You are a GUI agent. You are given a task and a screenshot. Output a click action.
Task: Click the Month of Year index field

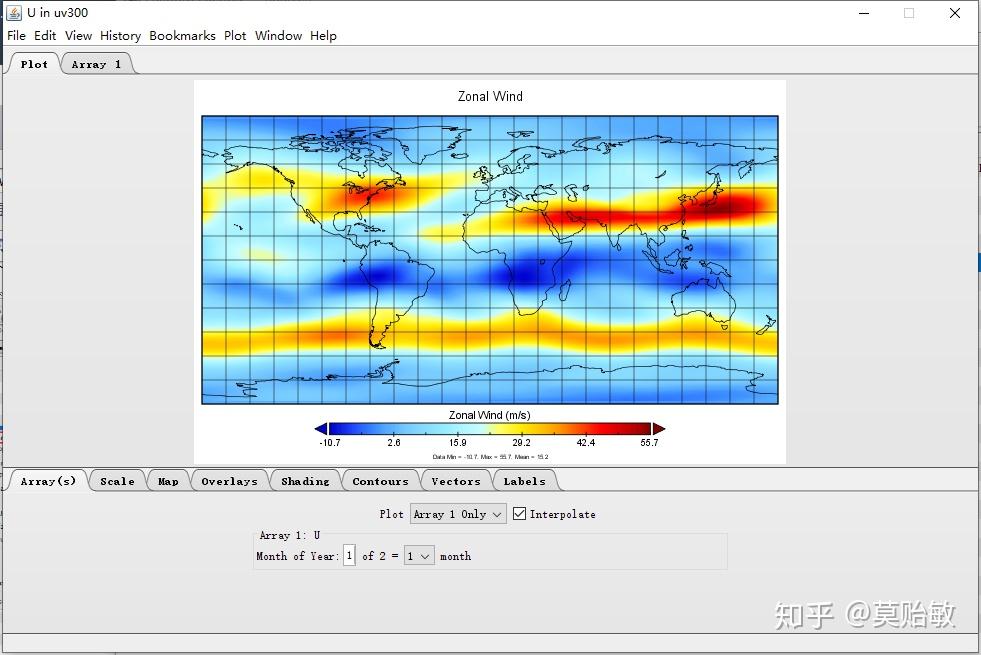pyautogui.click(x=349, y=556)
